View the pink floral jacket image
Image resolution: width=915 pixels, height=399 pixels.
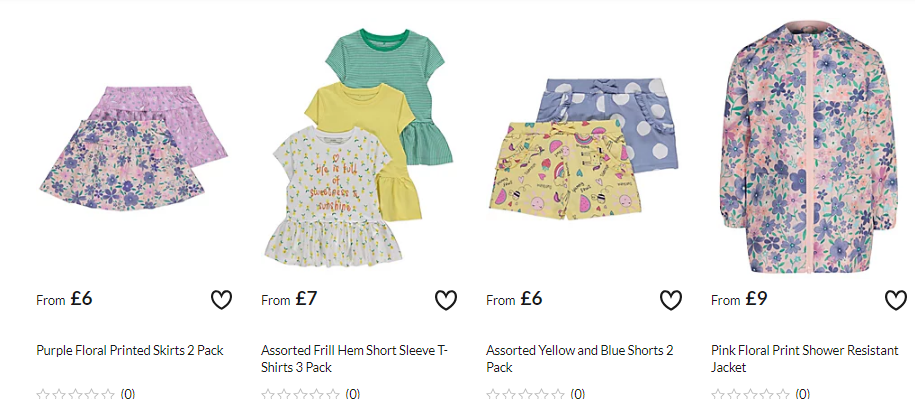click(808, 148)
